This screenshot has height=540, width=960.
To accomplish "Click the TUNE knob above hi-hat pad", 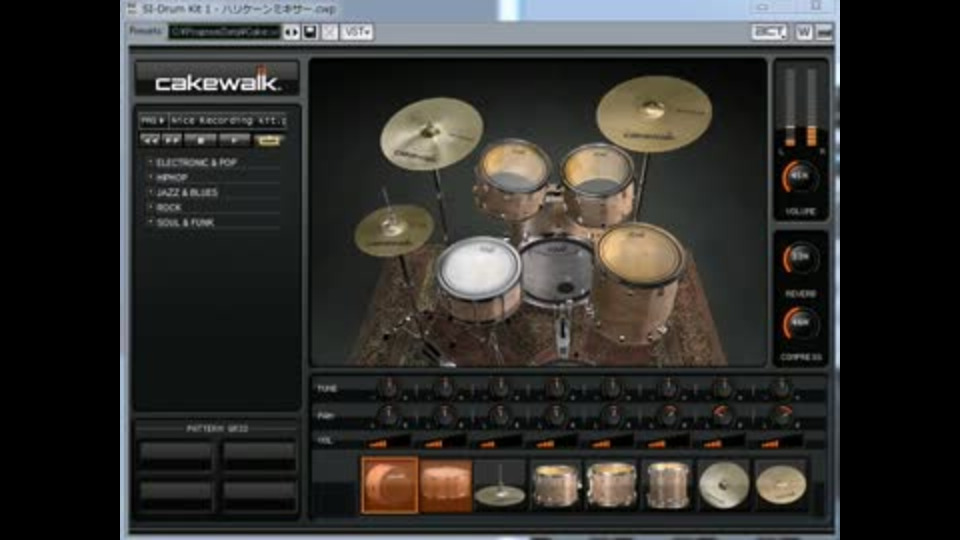I will (500, 388).
